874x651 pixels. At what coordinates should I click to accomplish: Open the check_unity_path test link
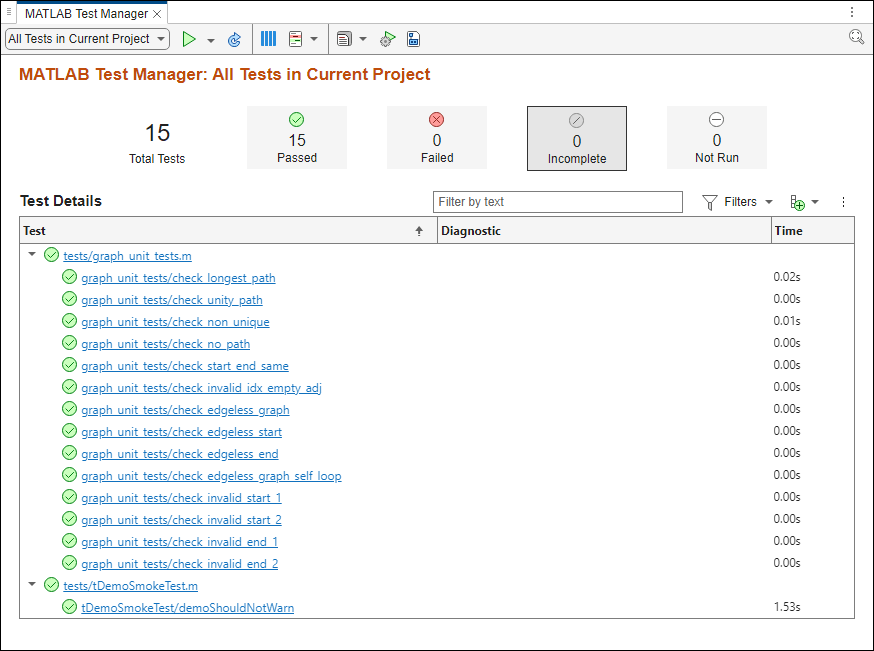(x=172, y=300)
